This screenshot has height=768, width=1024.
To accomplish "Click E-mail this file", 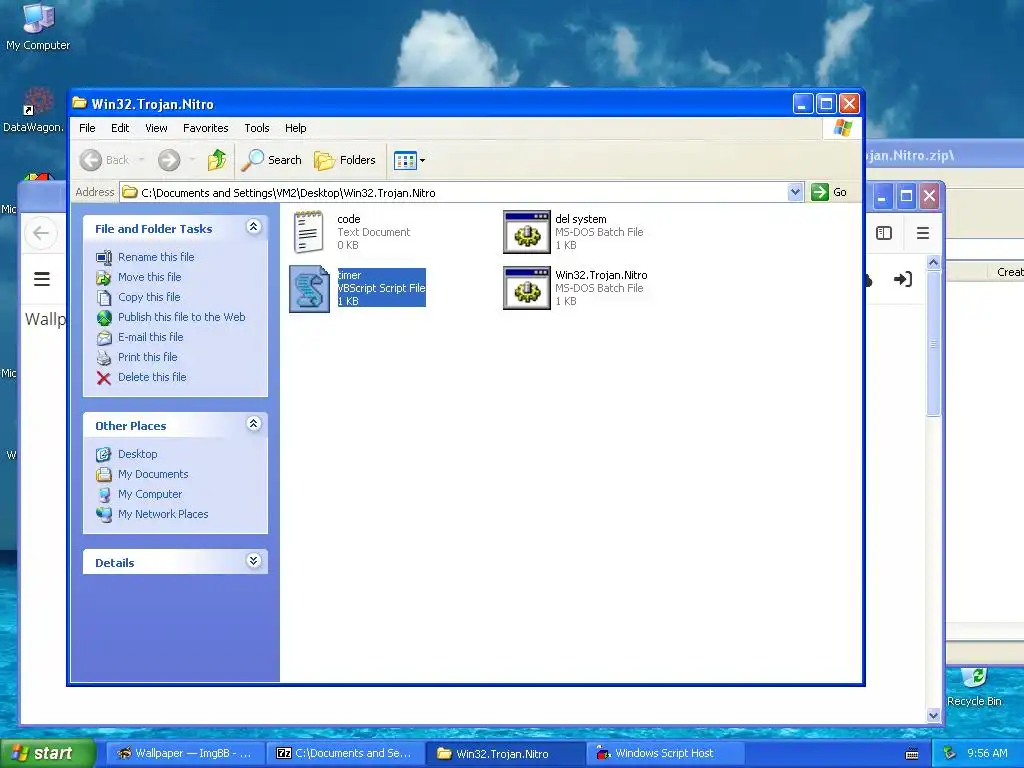I will 150,337.
